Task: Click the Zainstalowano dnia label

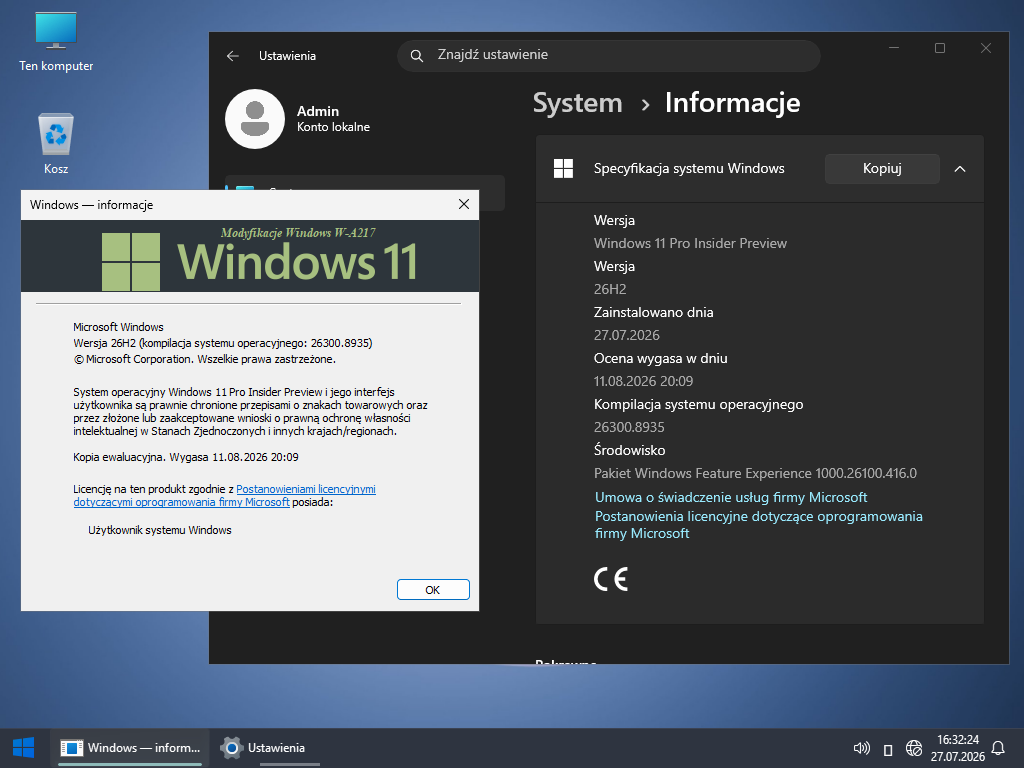Action: pos(653,313)
